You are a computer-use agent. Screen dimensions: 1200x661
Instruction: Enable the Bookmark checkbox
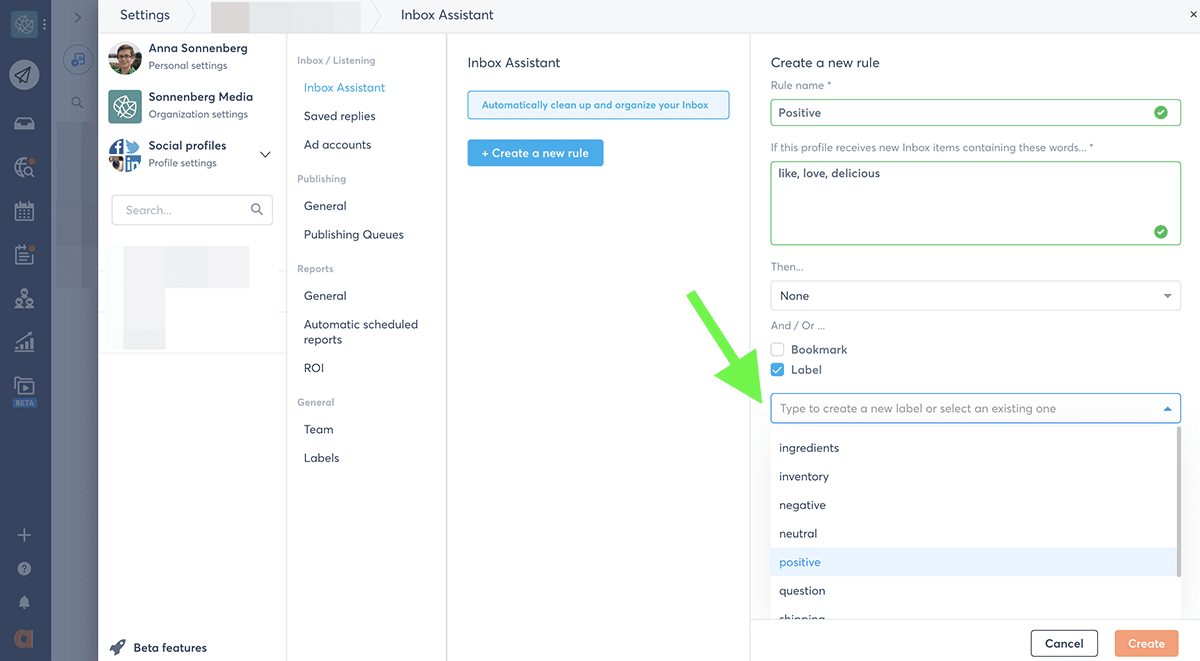coord(777,350)
